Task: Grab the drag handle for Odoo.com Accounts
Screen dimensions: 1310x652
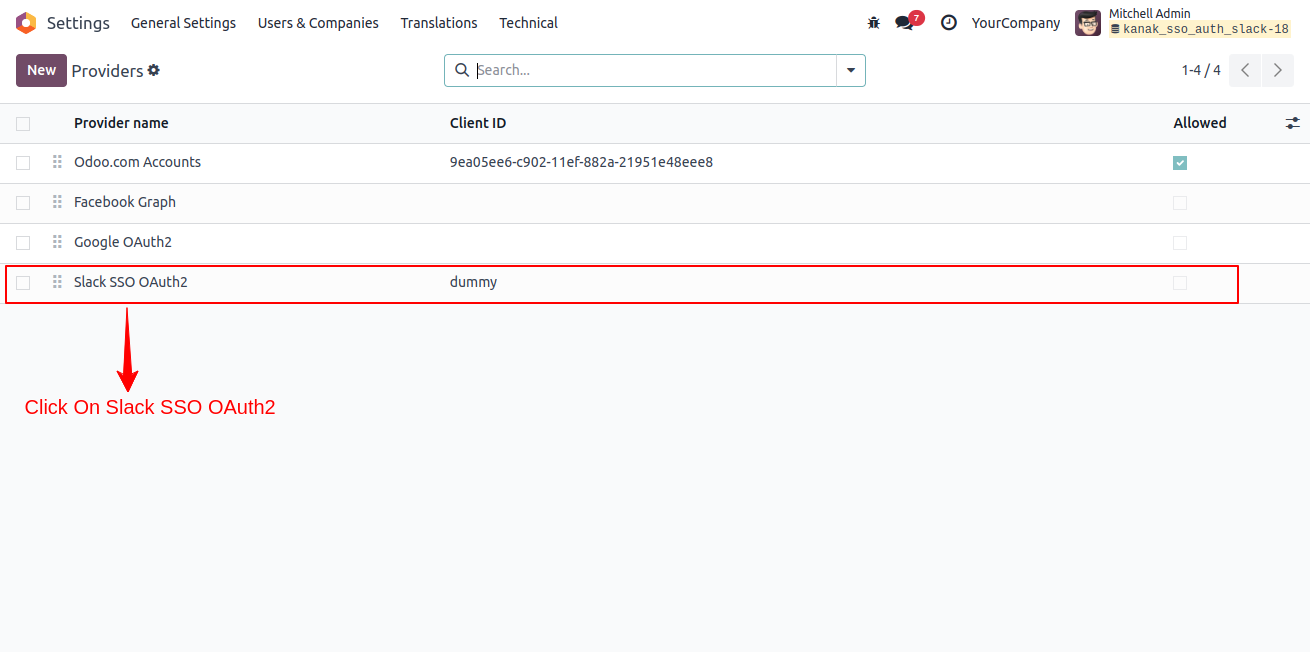Action: (x=57, y=162)
